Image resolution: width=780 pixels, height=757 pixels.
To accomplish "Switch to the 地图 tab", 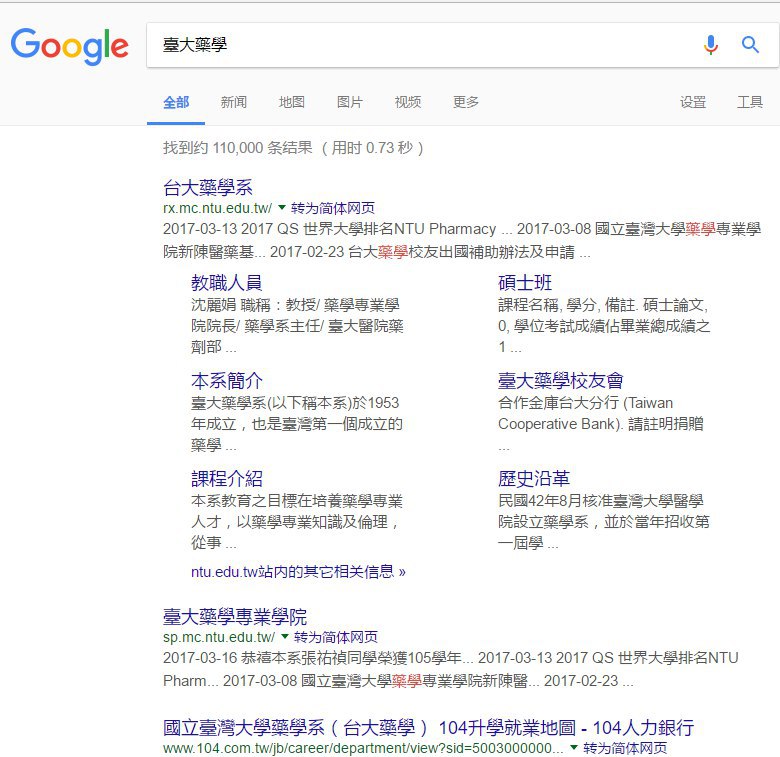I will (x=292, y=102).
